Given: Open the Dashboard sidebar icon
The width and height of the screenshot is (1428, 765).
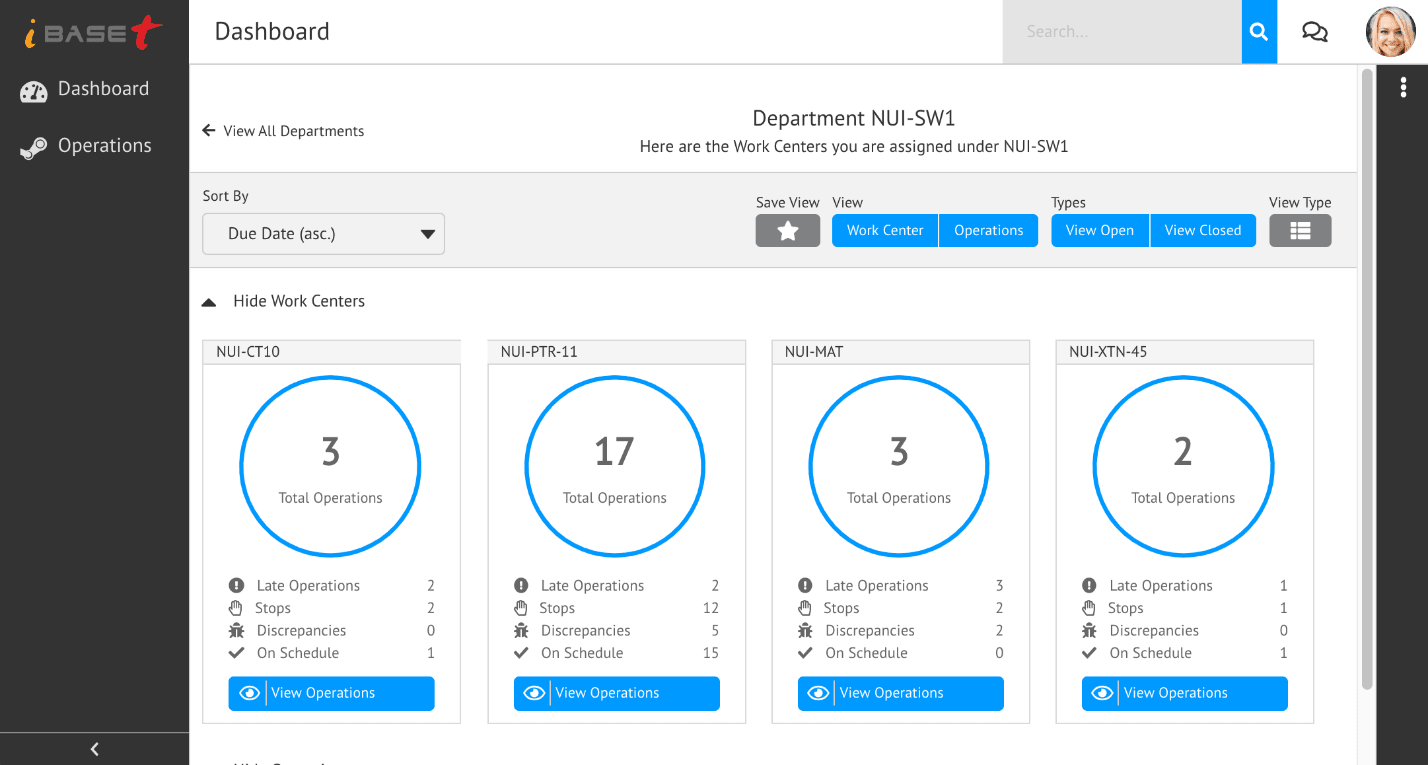Looking at the screenshot, I should (33, 89).
